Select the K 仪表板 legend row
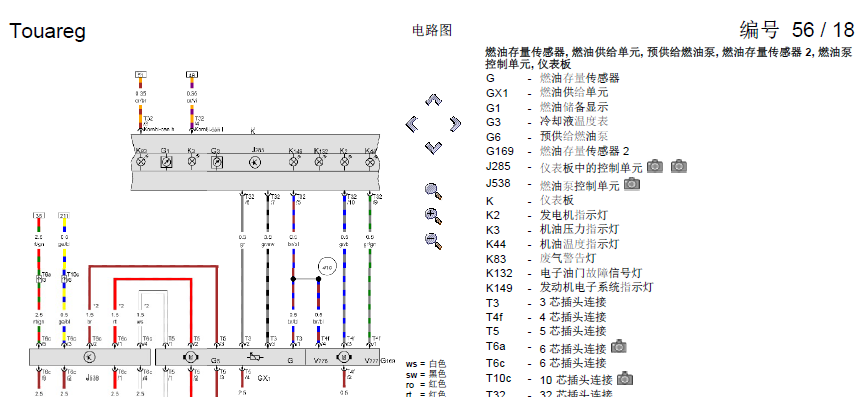The width and height of the screenshot is (855, 397). pyautogui.click(x=530, y=201)
